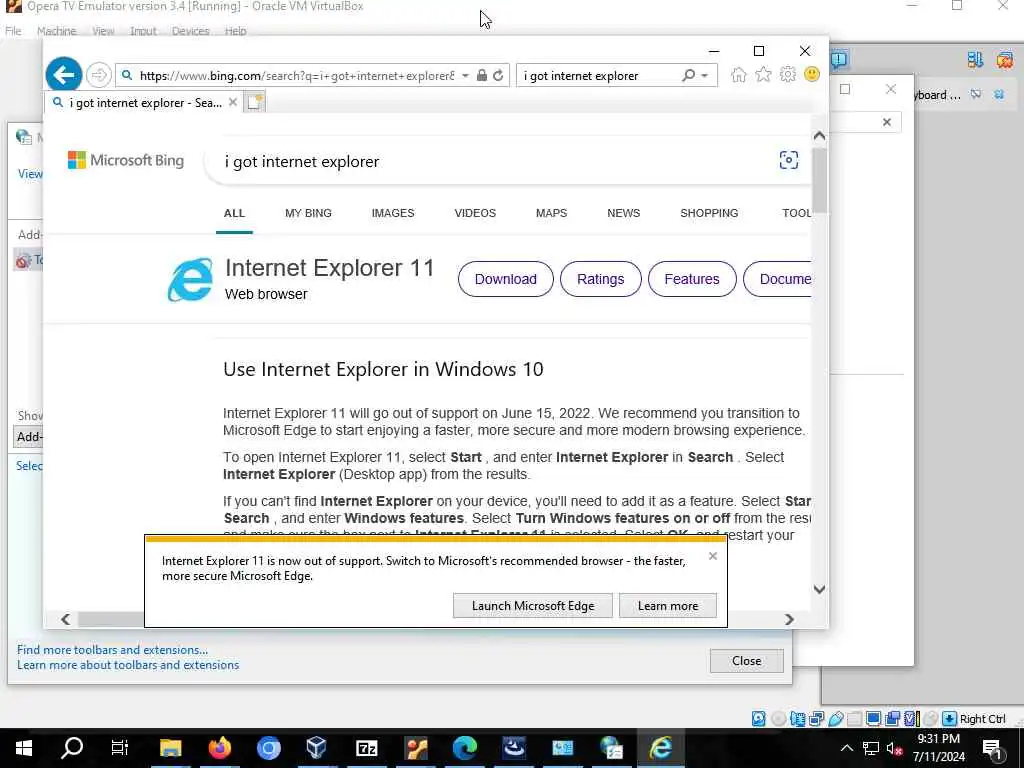The width and height of the screenshot is (1024, 768).
Task: Open Windows Start menu
Action: 24,748
